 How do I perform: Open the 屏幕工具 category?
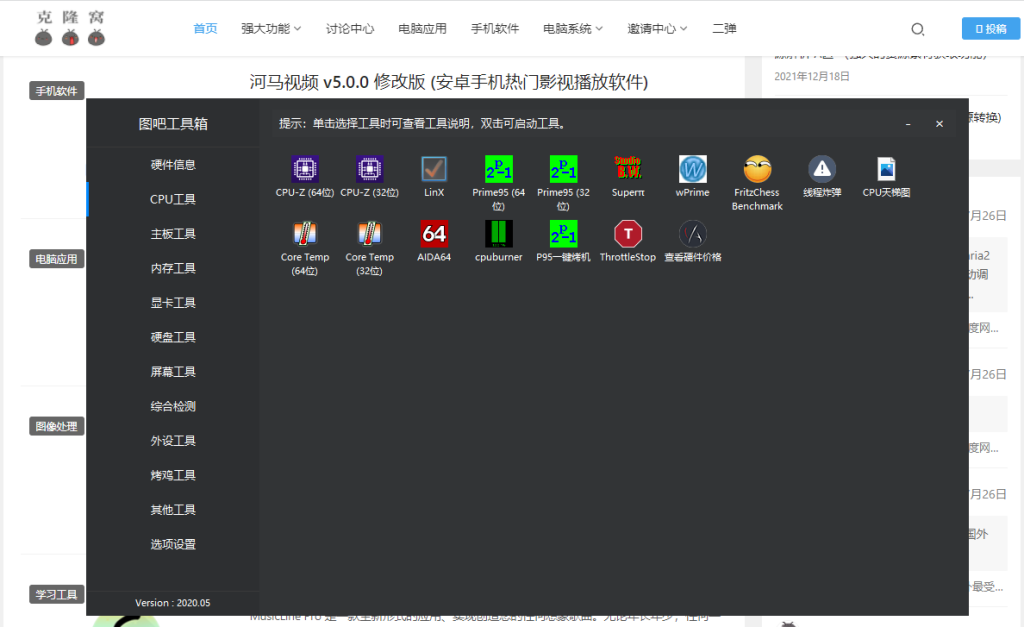tap(173, 372)
